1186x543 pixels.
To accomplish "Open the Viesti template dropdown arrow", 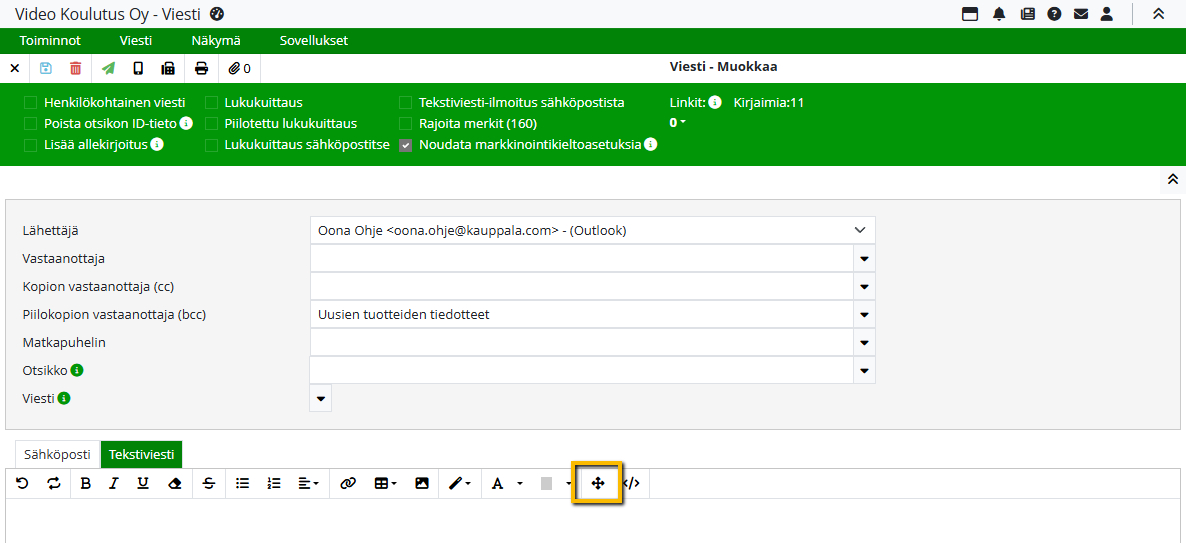I will [320, 399].
